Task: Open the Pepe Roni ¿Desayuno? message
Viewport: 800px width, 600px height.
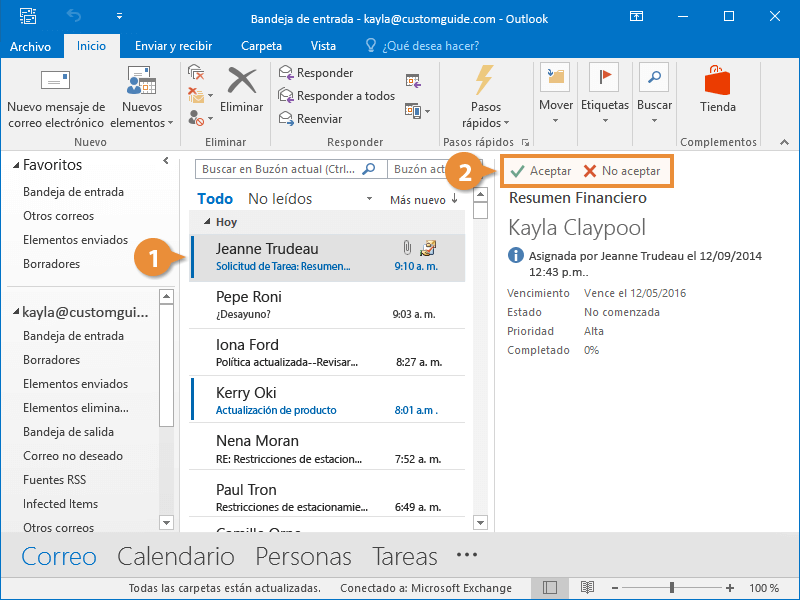Action: point(327,305)
